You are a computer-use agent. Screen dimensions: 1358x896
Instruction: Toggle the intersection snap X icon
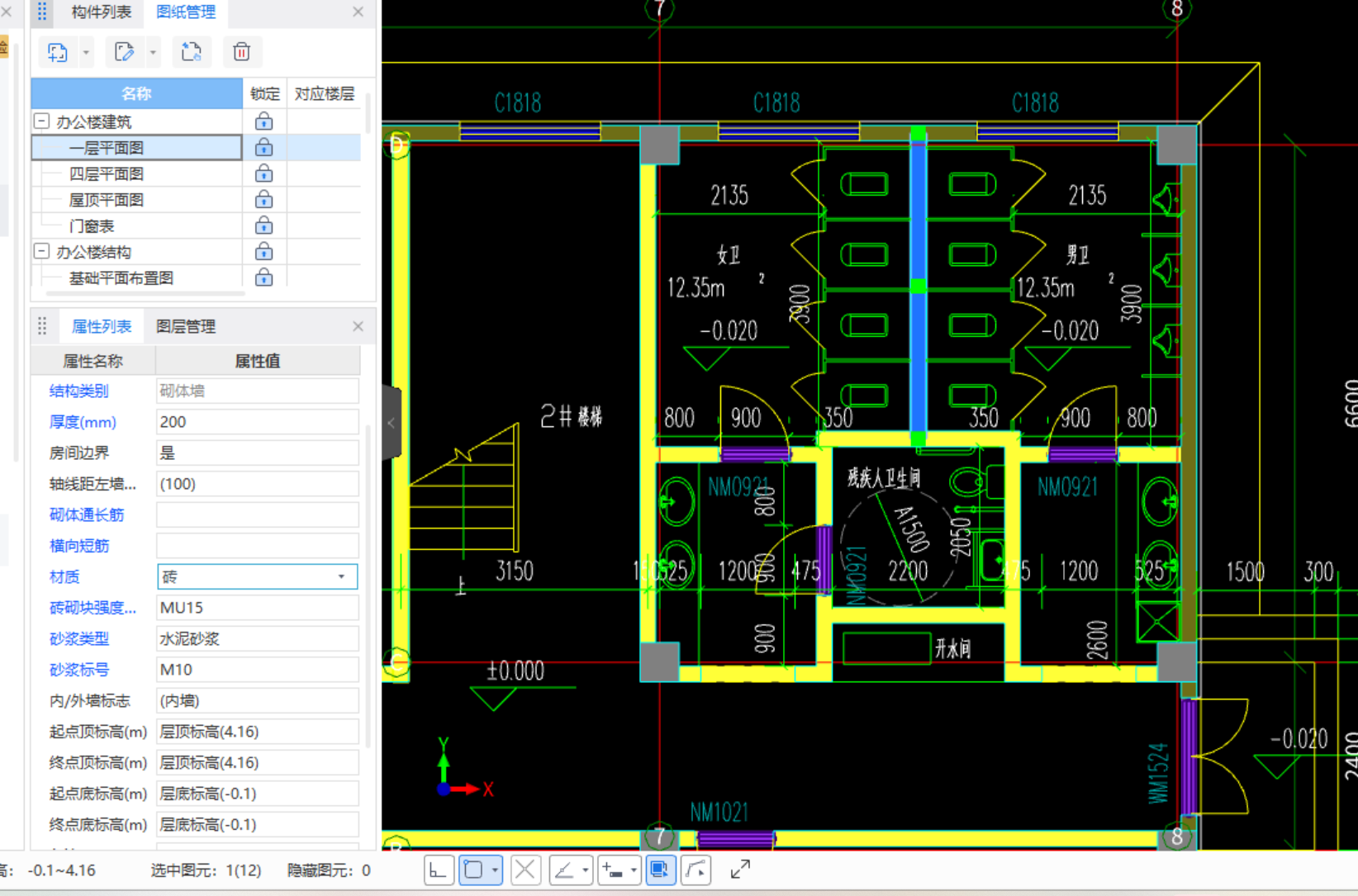tap(525, 870)
